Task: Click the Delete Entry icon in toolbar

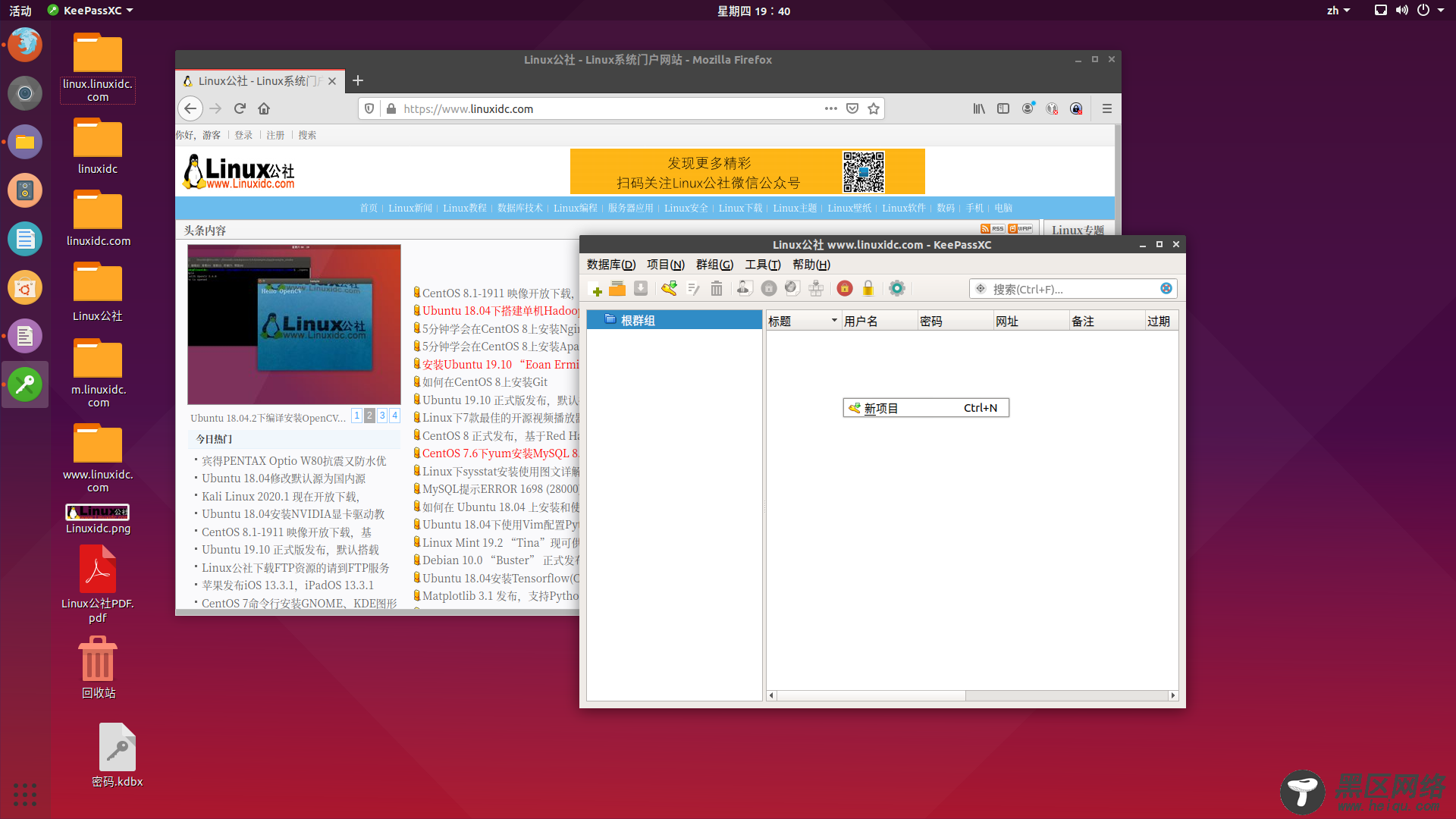Action: click(717, 289)
